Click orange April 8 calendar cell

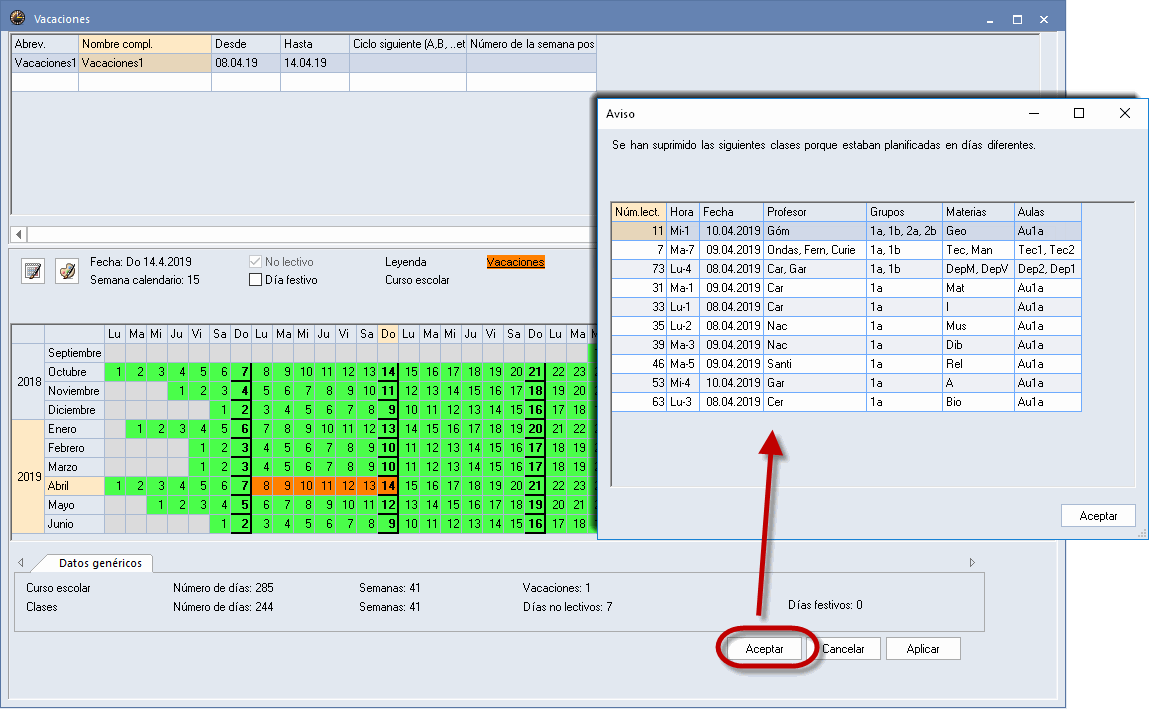(263, 486)
